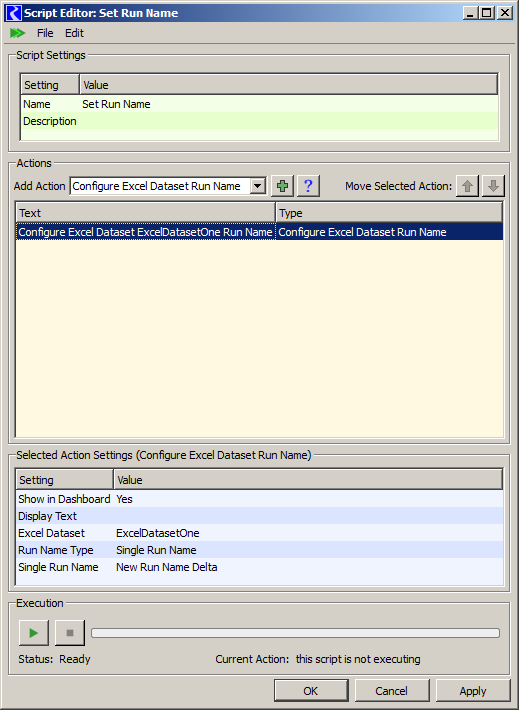Click the Single Run Name value field
This screenshot has height=710, width=519.
pyautogui.click(x=308, y=567)
